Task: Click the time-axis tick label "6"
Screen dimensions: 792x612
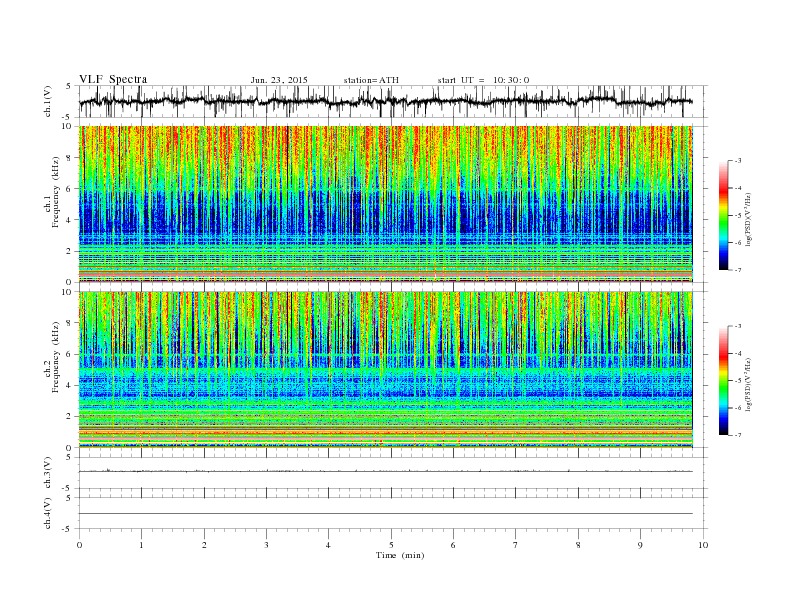Action: (453, 545)
